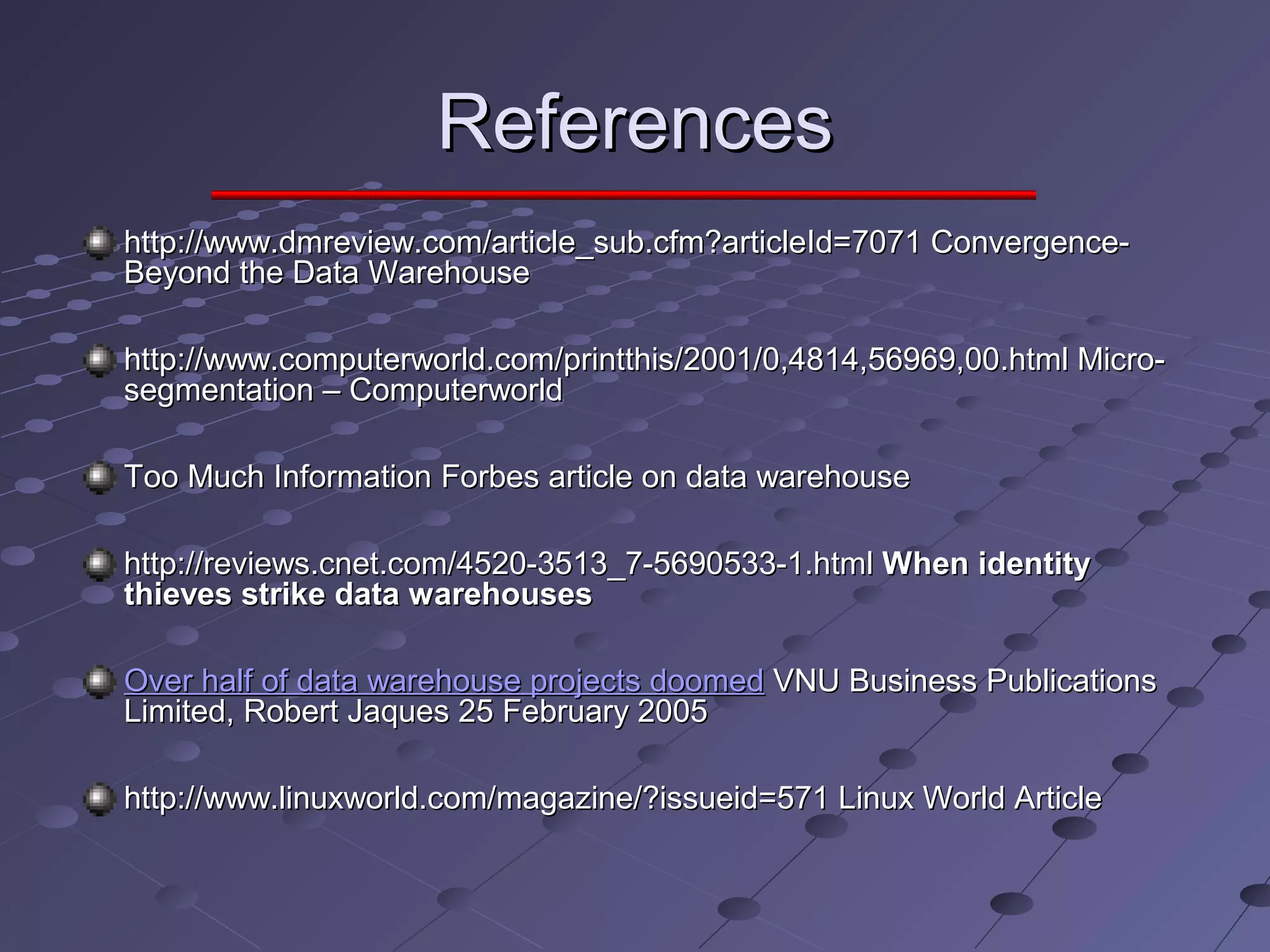Click 'Beyond the Data Warehouse' text line
This screenshot has height=952, width=1270.
pyautogui.click(x=327, y=273)
